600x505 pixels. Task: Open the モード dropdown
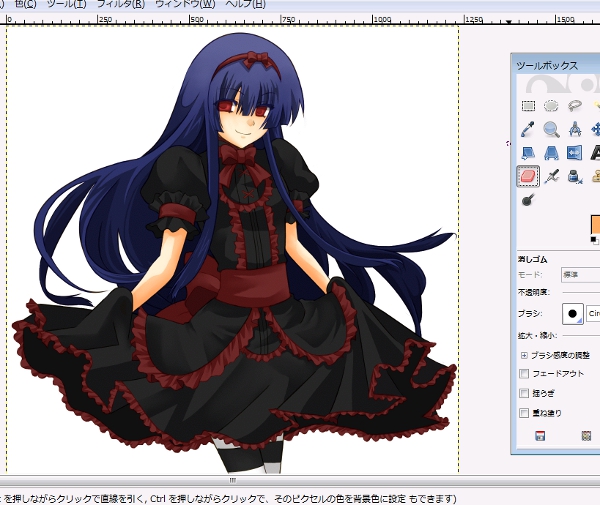tap(580, 275)
